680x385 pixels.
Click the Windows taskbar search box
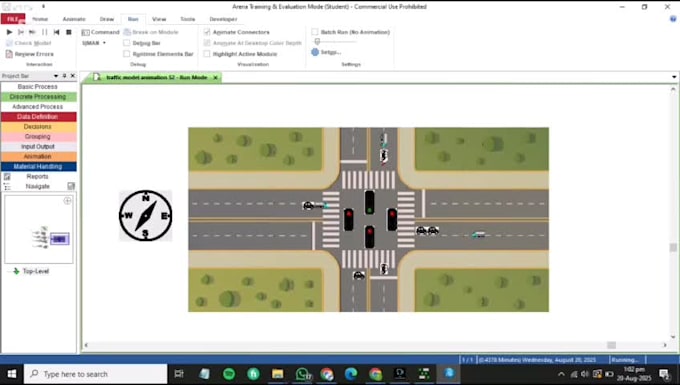click(95, 374)
